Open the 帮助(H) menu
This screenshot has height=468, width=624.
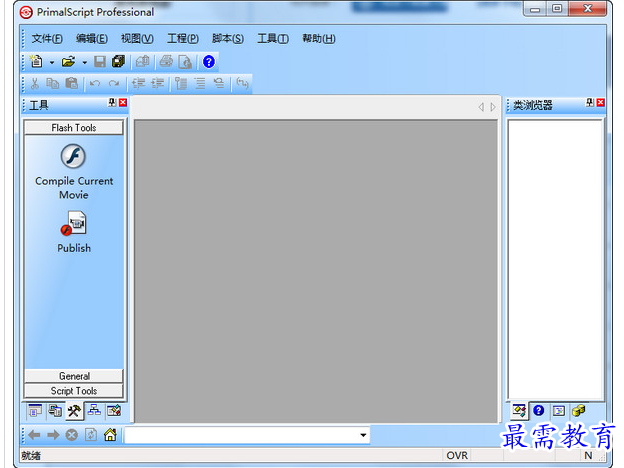pyautogui.click(x=319, y=39)
